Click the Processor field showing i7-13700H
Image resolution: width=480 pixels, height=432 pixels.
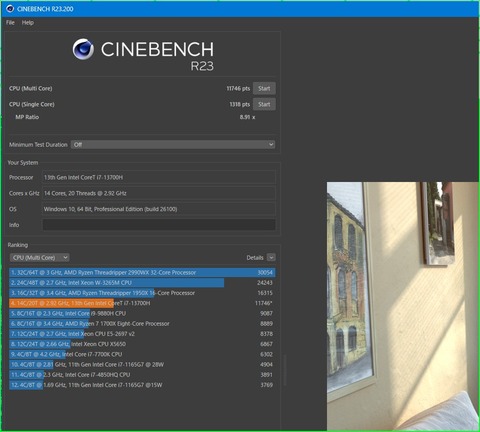[x=159, y=177]
